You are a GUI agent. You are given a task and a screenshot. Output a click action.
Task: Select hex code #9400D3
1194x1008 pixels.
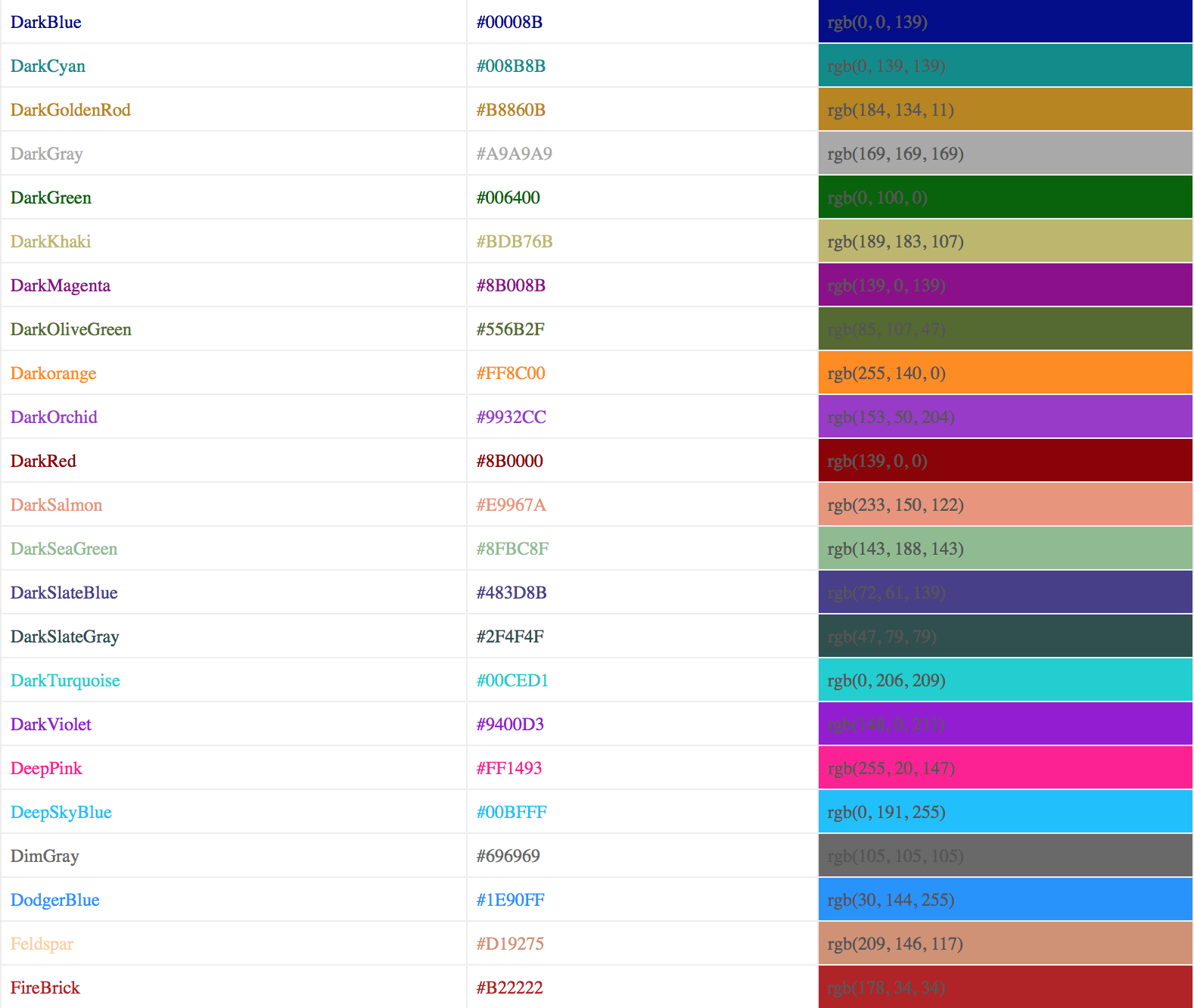pyautogui.click(x=510, y=724)
